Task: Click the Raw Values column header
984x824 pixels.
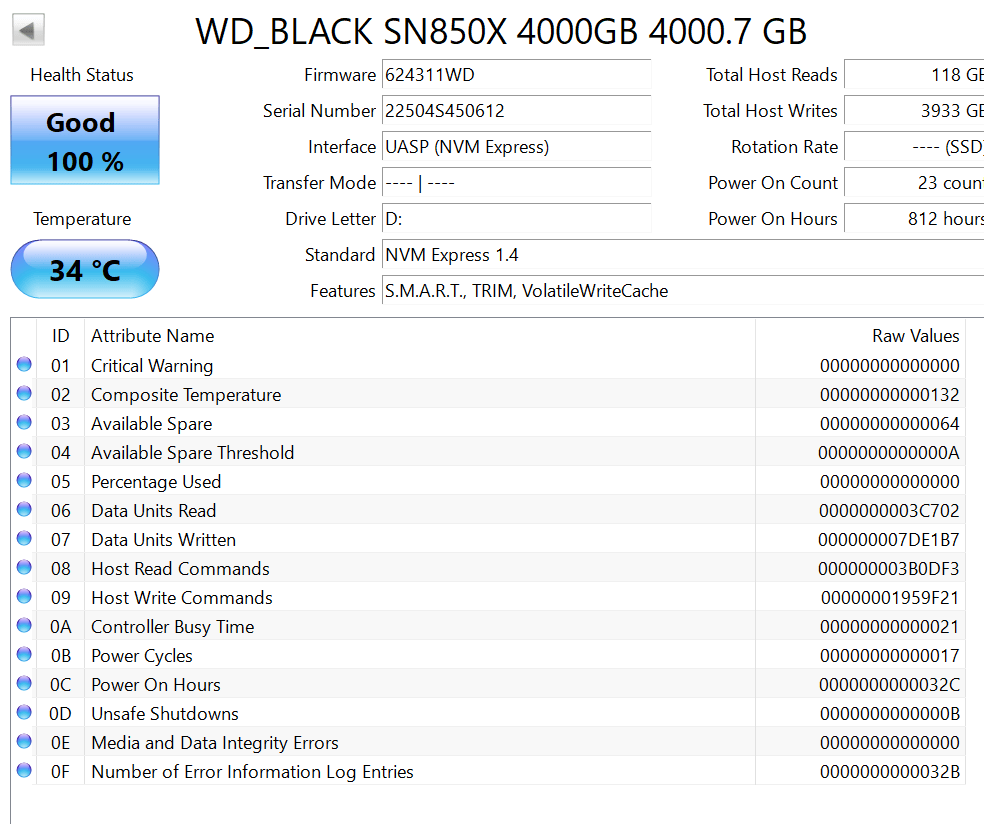Action: point(916,336)
